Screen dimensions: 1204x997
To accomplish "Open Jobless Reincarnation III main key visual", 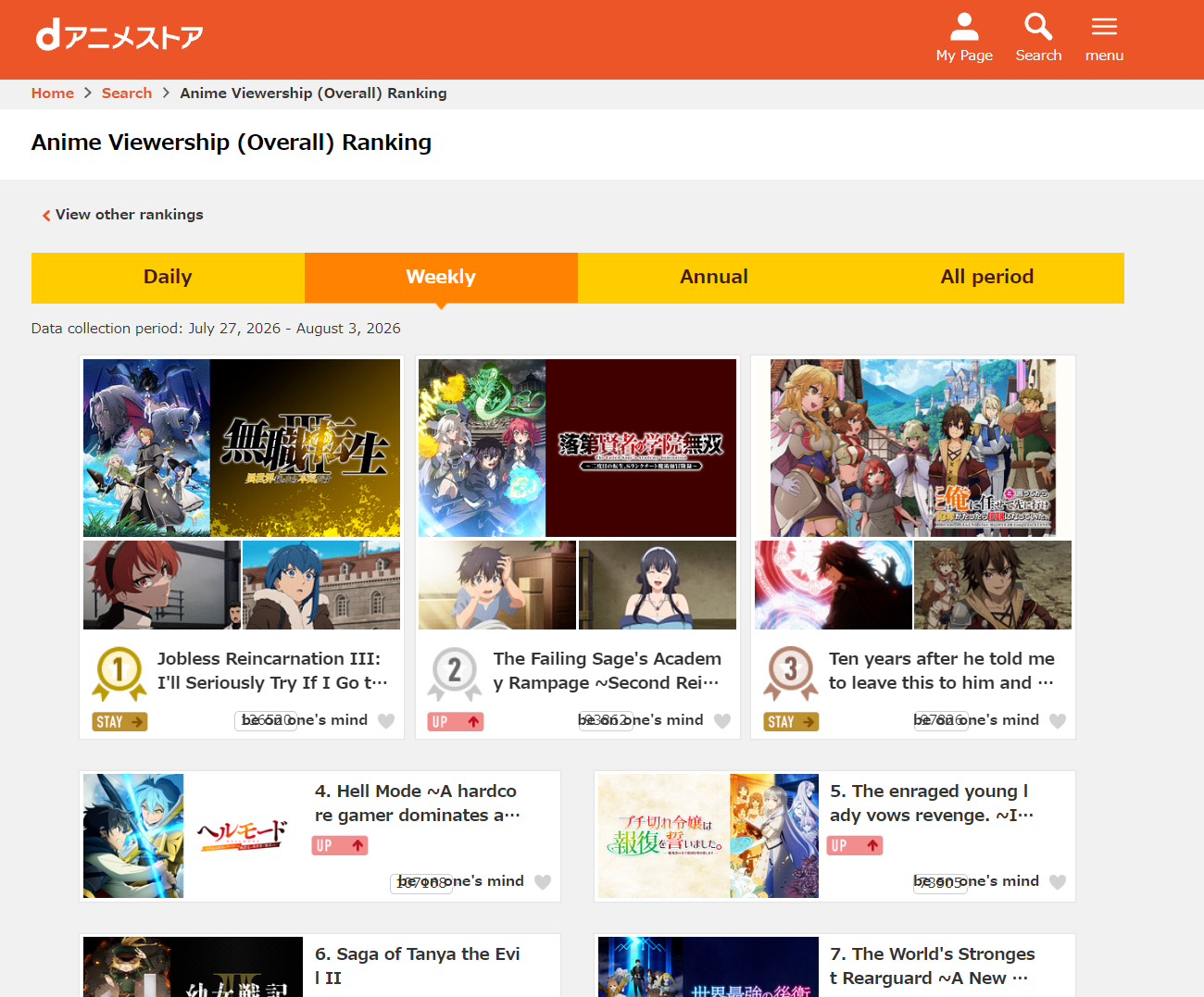I will [242, 448].
